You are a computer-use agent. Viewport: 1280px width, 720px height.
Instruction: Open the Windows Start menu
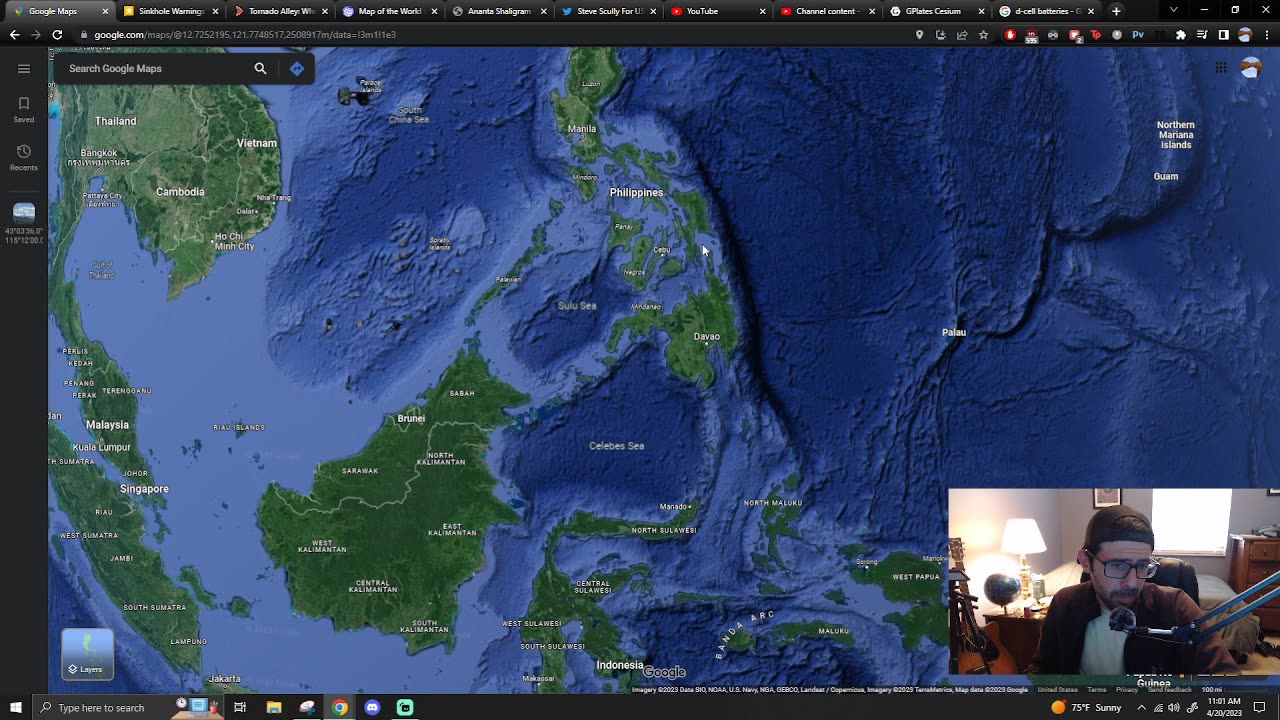(x=16, y=708)
